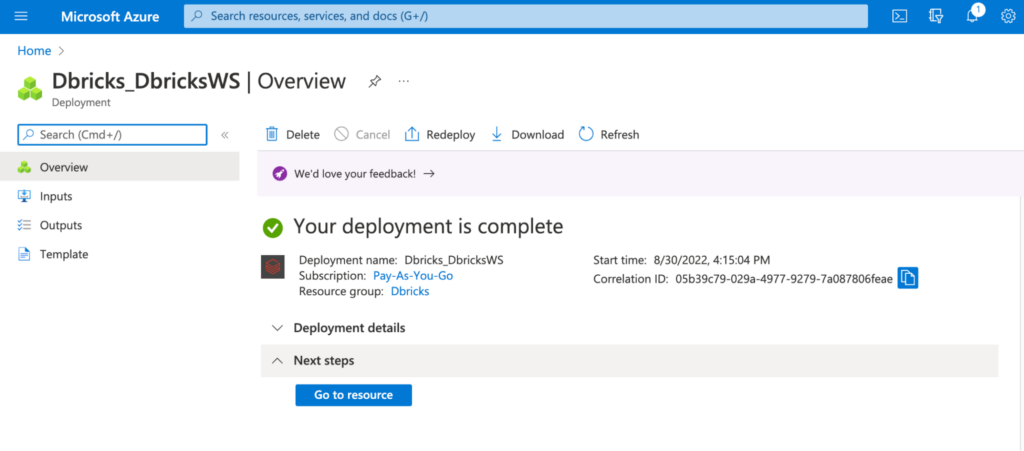1024x451 pixels.
Task: Focus the top Azure search resources field
Action: pyautogui.click(x=526, y=16)
